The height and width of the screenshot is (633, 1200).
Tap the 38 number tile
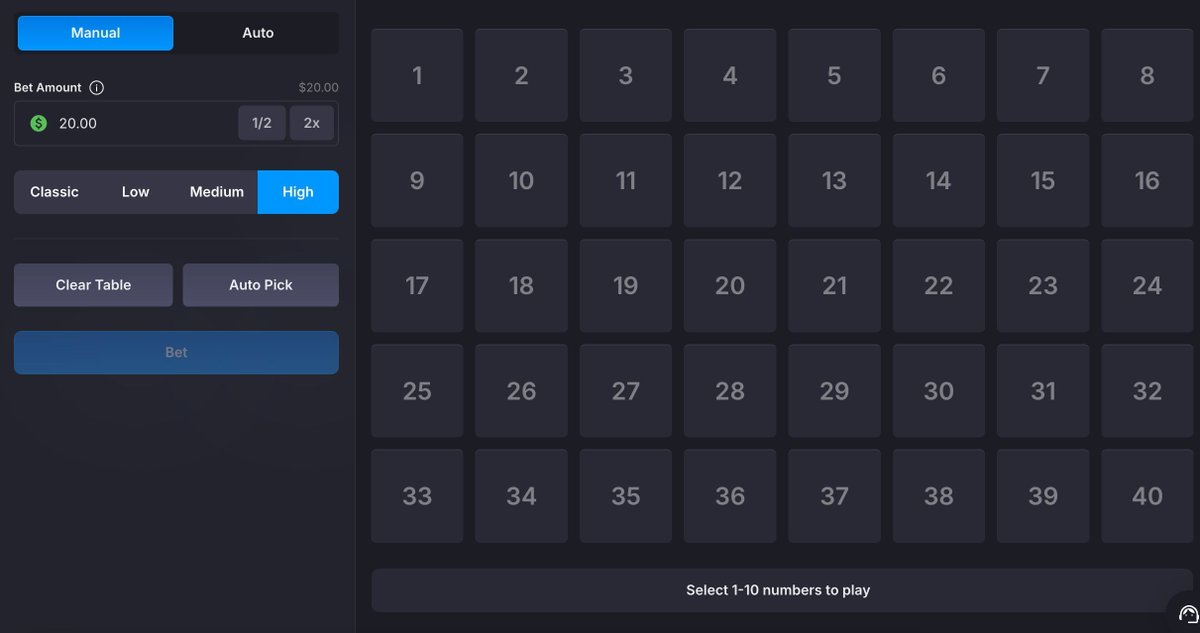click(938, 496)
